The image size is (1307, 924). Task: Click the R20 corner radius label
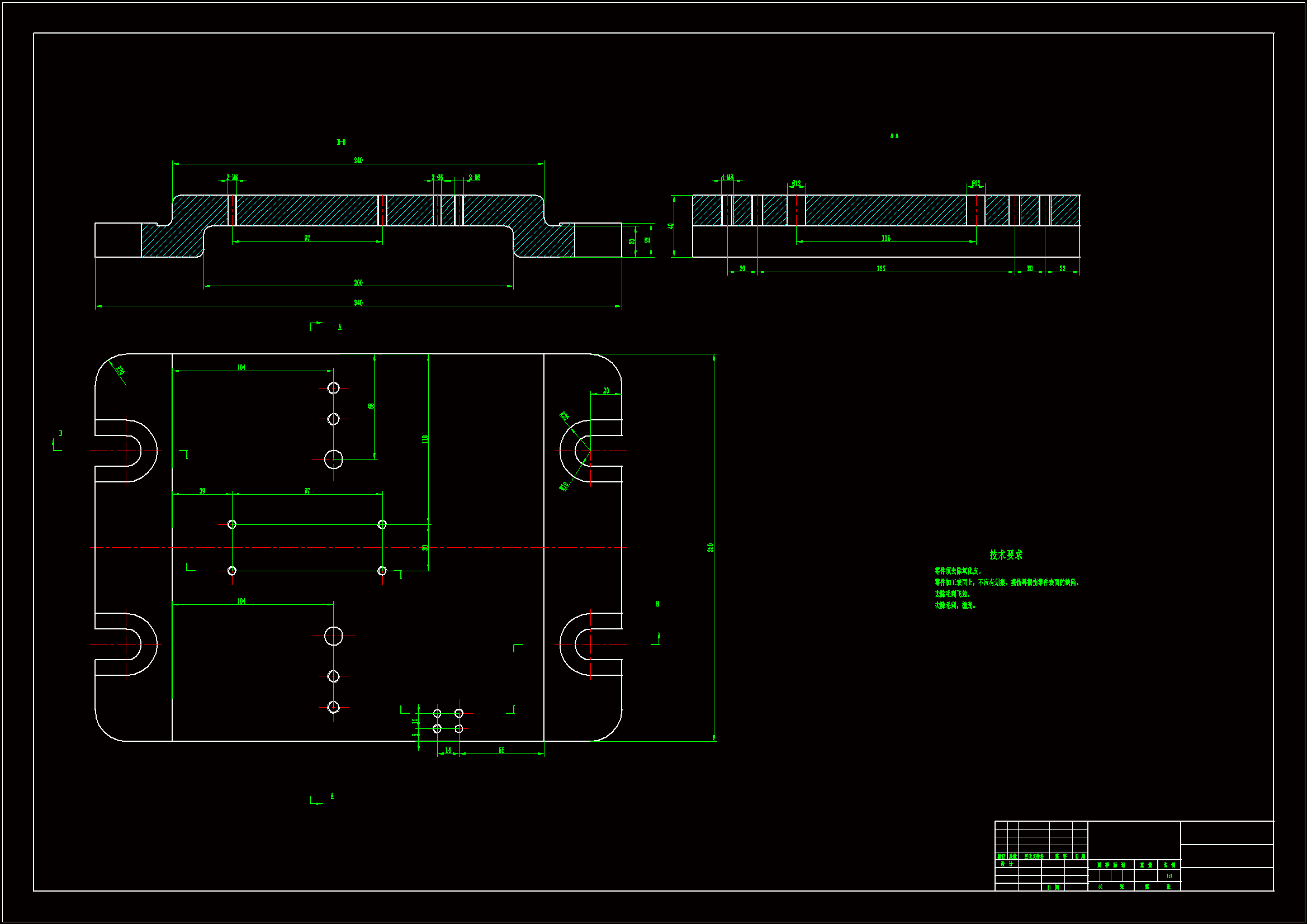coord(120,371)
